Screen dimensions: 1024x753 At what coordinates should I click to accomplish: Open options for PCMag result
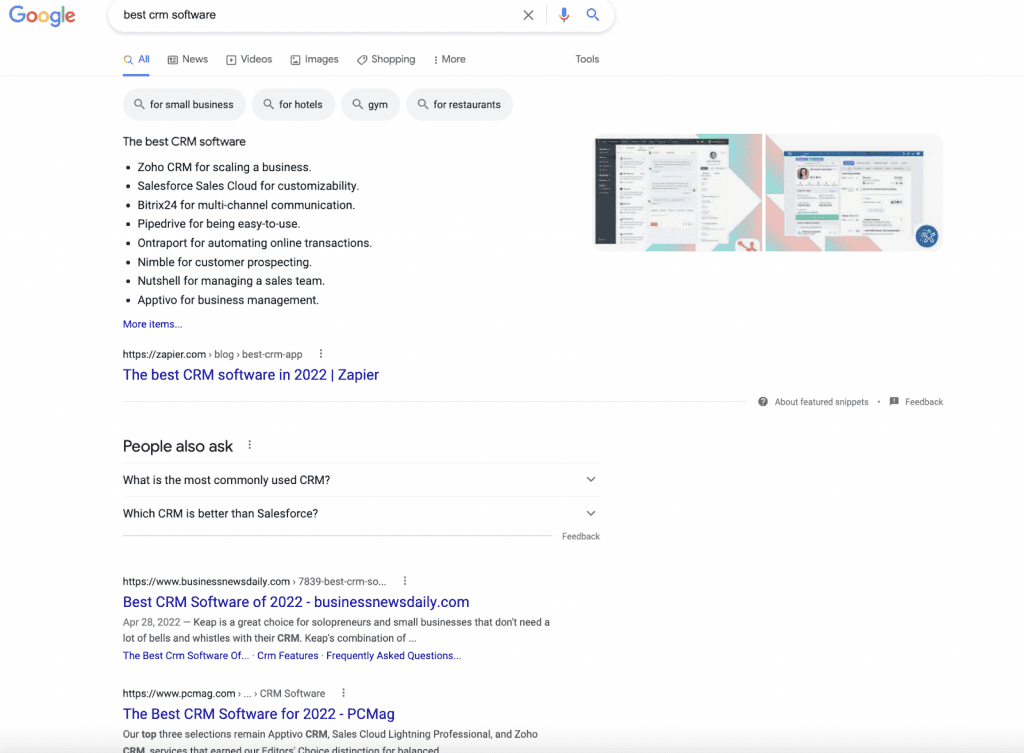tap(344, 693)
